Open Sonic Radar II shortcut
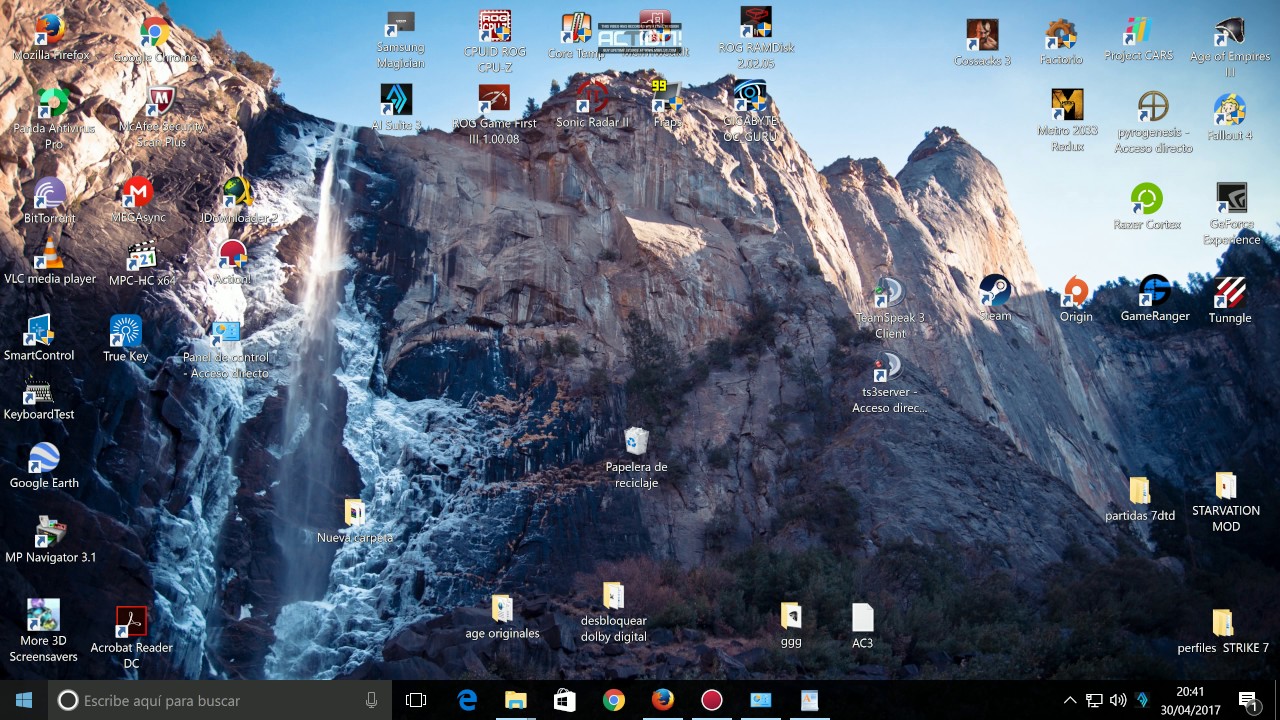The height and width of the screenshot is (720, 1280). 593,105
